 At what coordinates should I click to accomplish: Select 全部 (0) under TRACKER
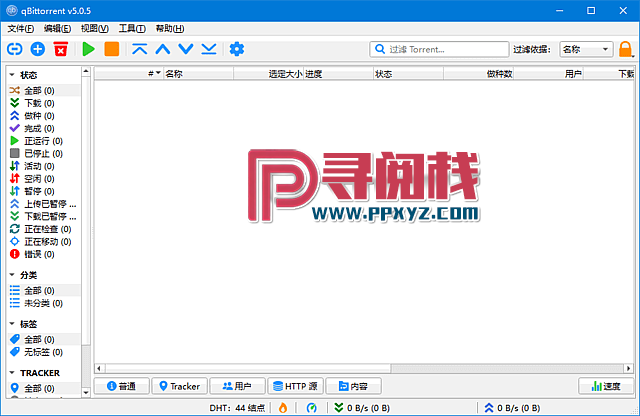44,388
